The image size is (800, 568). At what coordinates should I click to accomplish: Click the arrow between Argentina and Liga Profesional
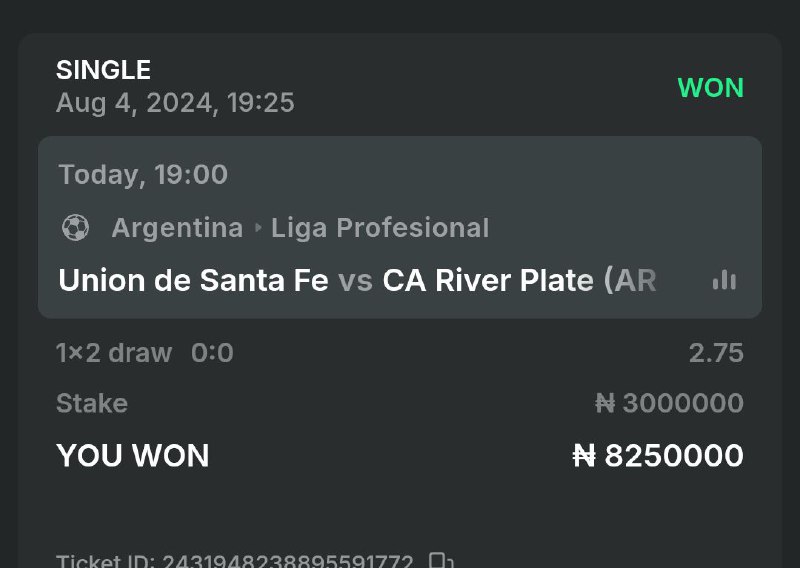pyautogui.click(x=258, y=229)
